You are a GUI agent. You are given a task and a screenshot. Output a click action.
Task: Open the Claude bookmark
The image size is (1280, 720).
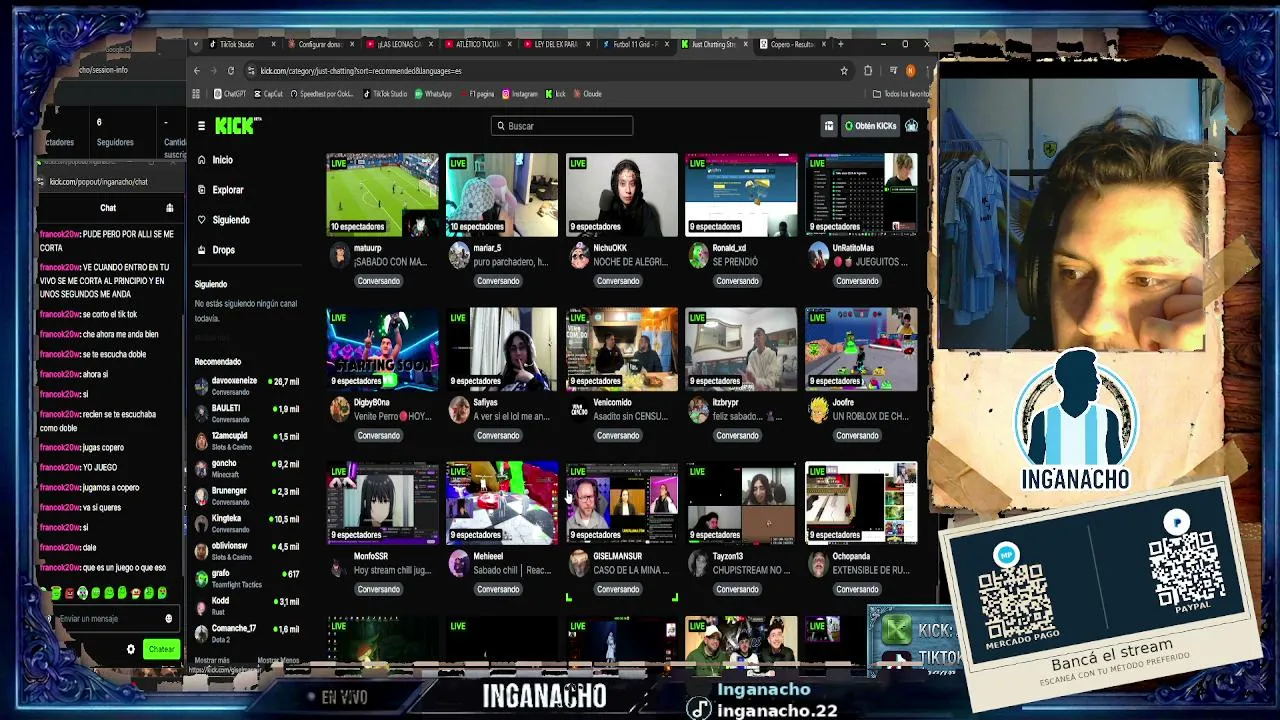587,94
